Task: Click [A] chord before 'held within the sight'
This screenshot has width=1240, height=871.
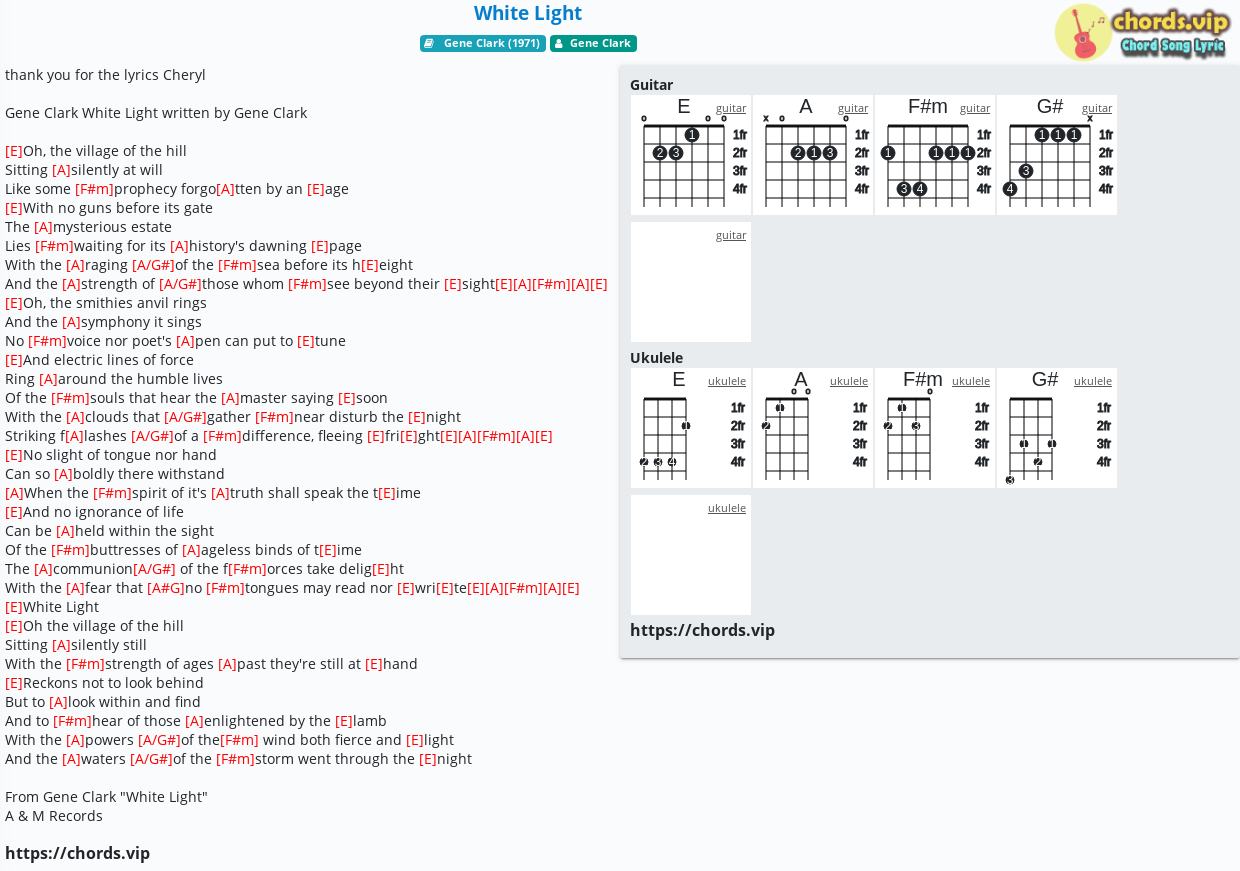Action: click(65, 531)
